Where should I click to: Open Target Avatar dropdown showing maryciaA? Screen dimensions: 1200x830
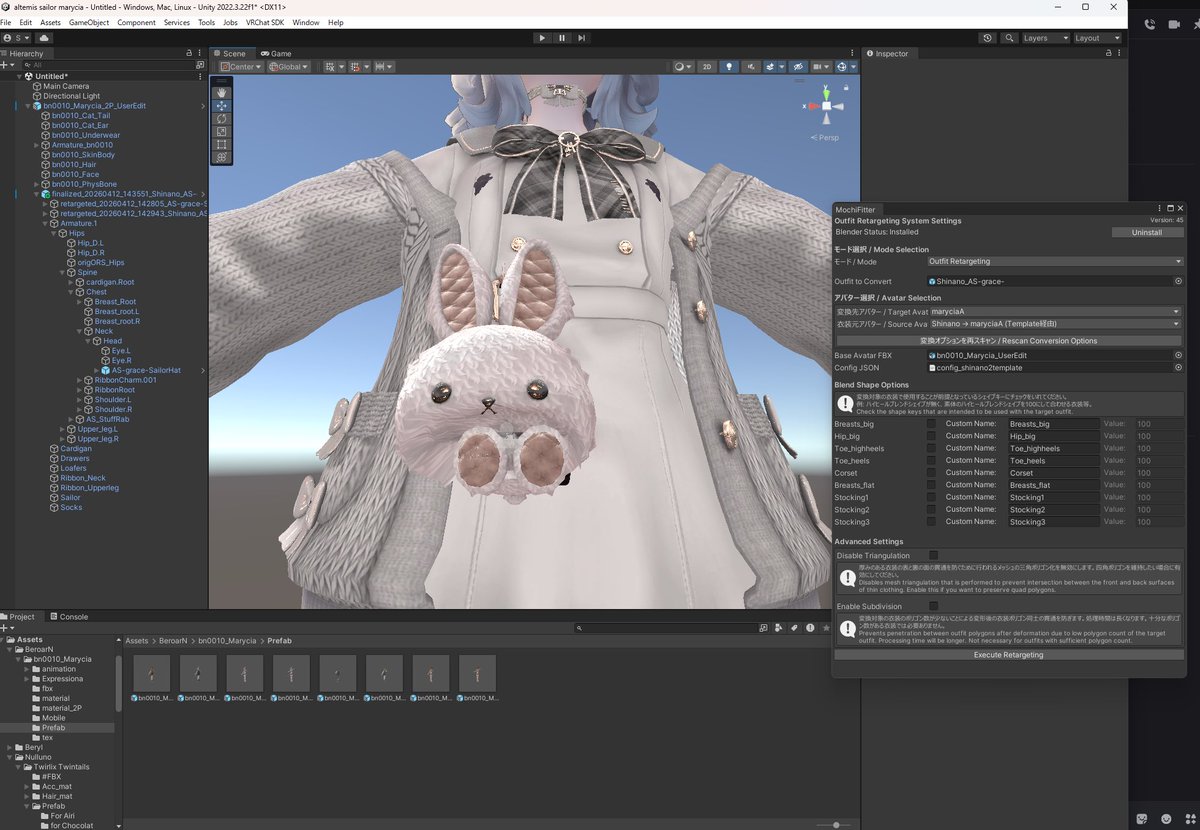pos(1055,312)
